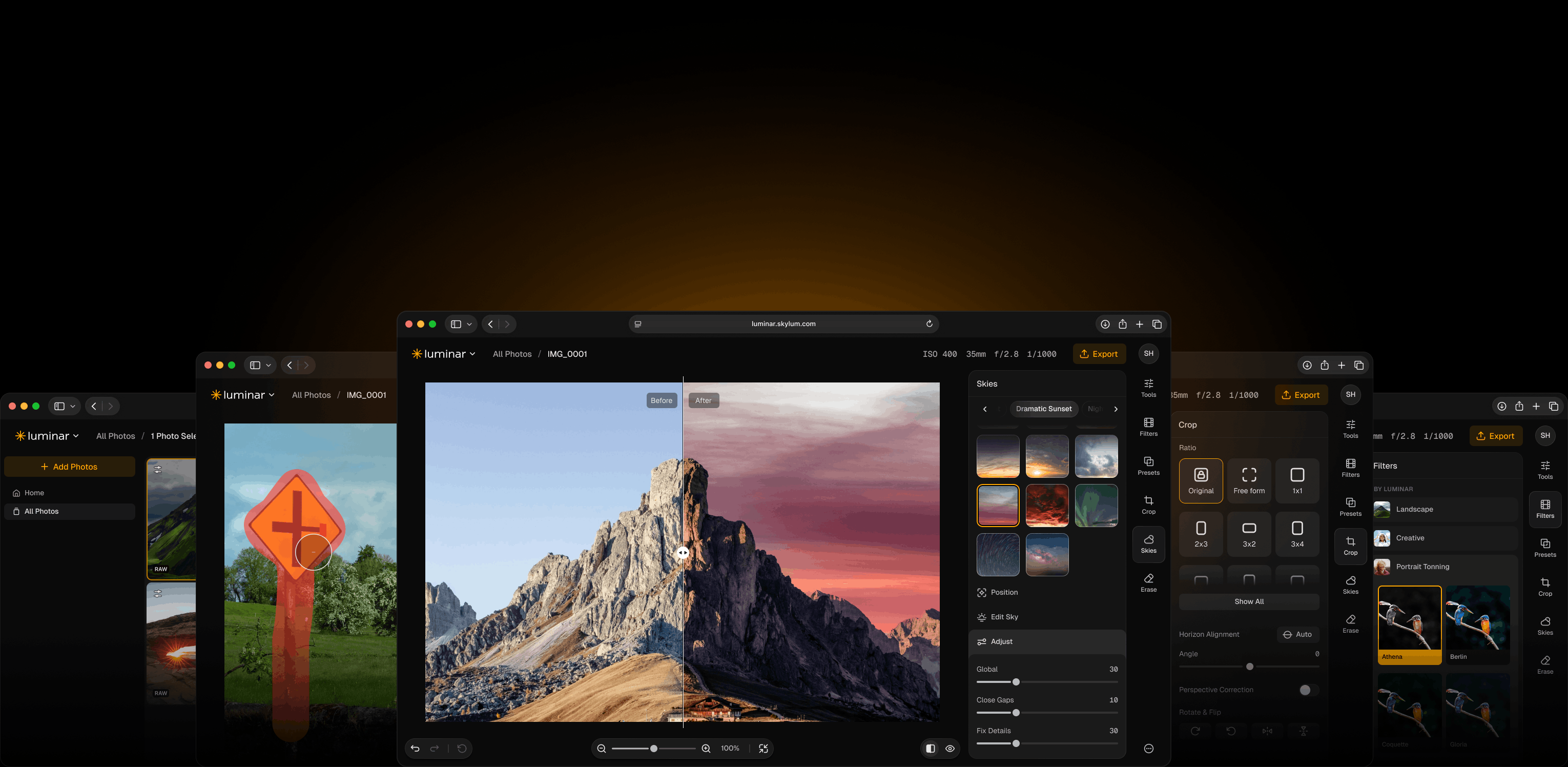Select Skies tool in front window sidebar

(1148, 544)
